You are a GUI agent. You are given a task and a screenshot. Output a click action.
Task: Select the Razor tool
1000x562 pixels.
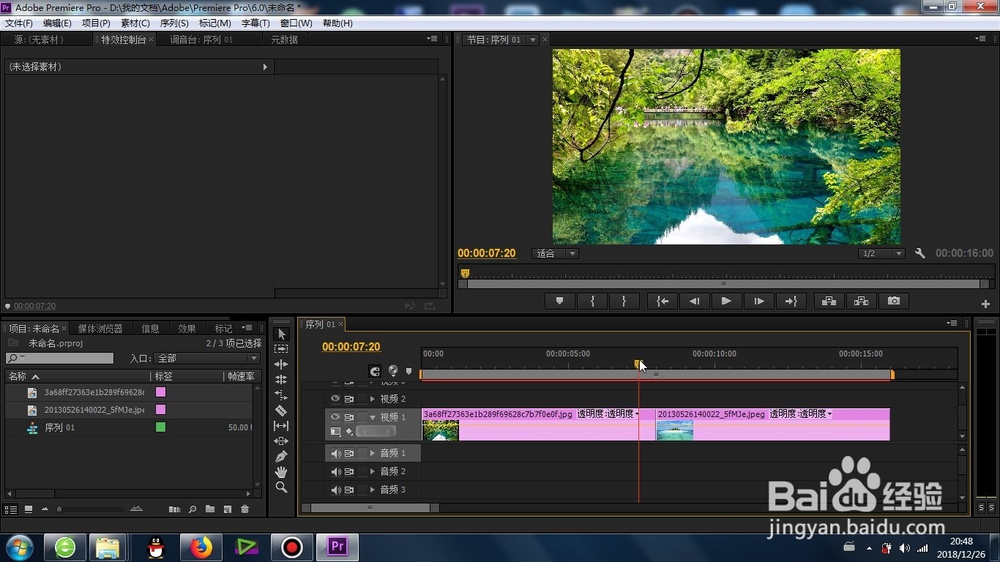click(281, 410)
